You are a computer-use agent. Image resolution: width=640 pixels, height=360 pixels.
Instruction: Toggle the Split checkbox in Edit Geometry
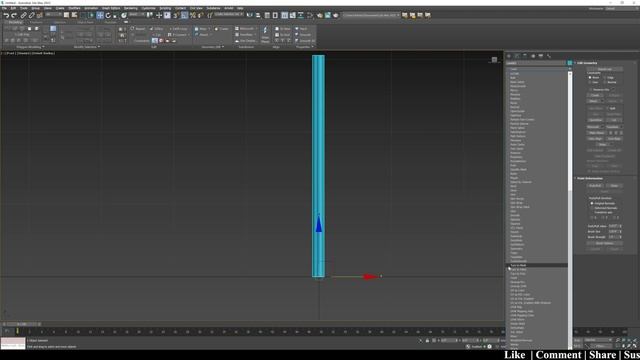coord(607,108)
